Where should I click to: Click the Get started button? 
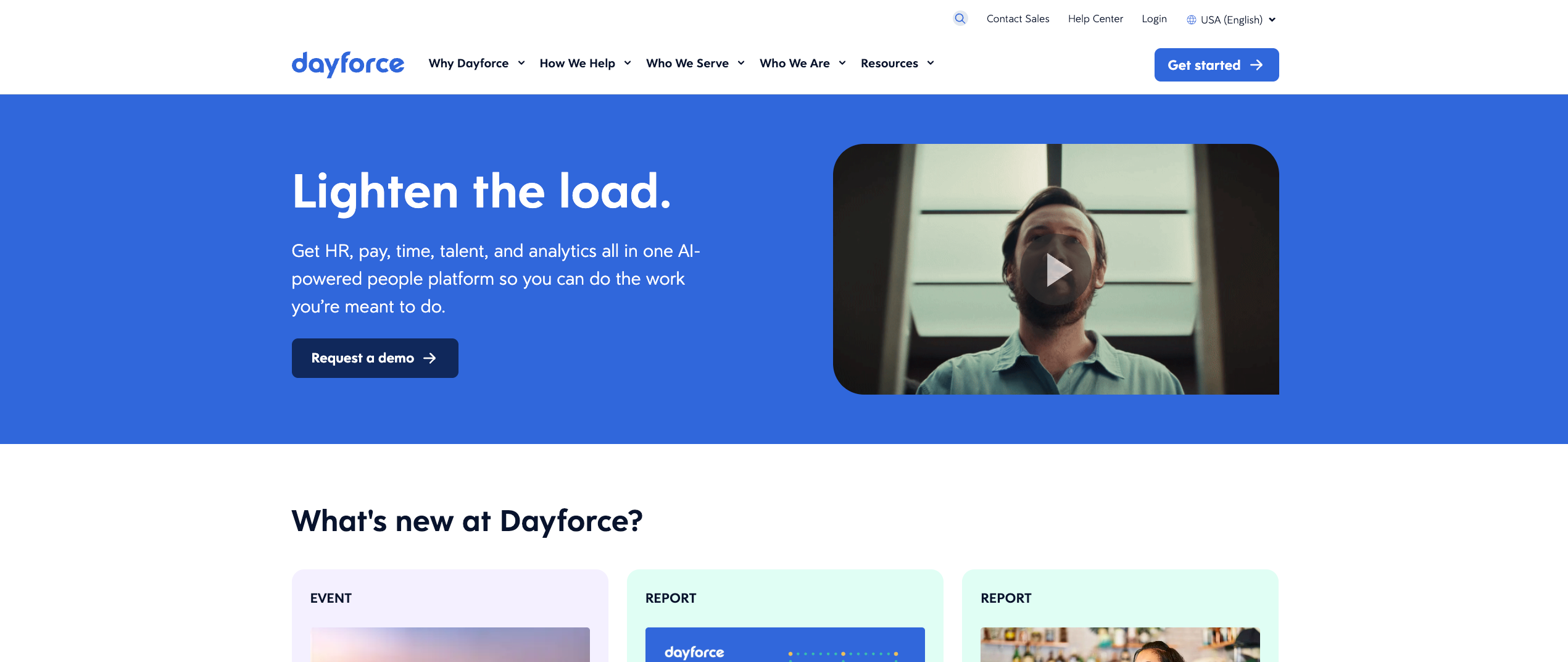point(1216,65)
